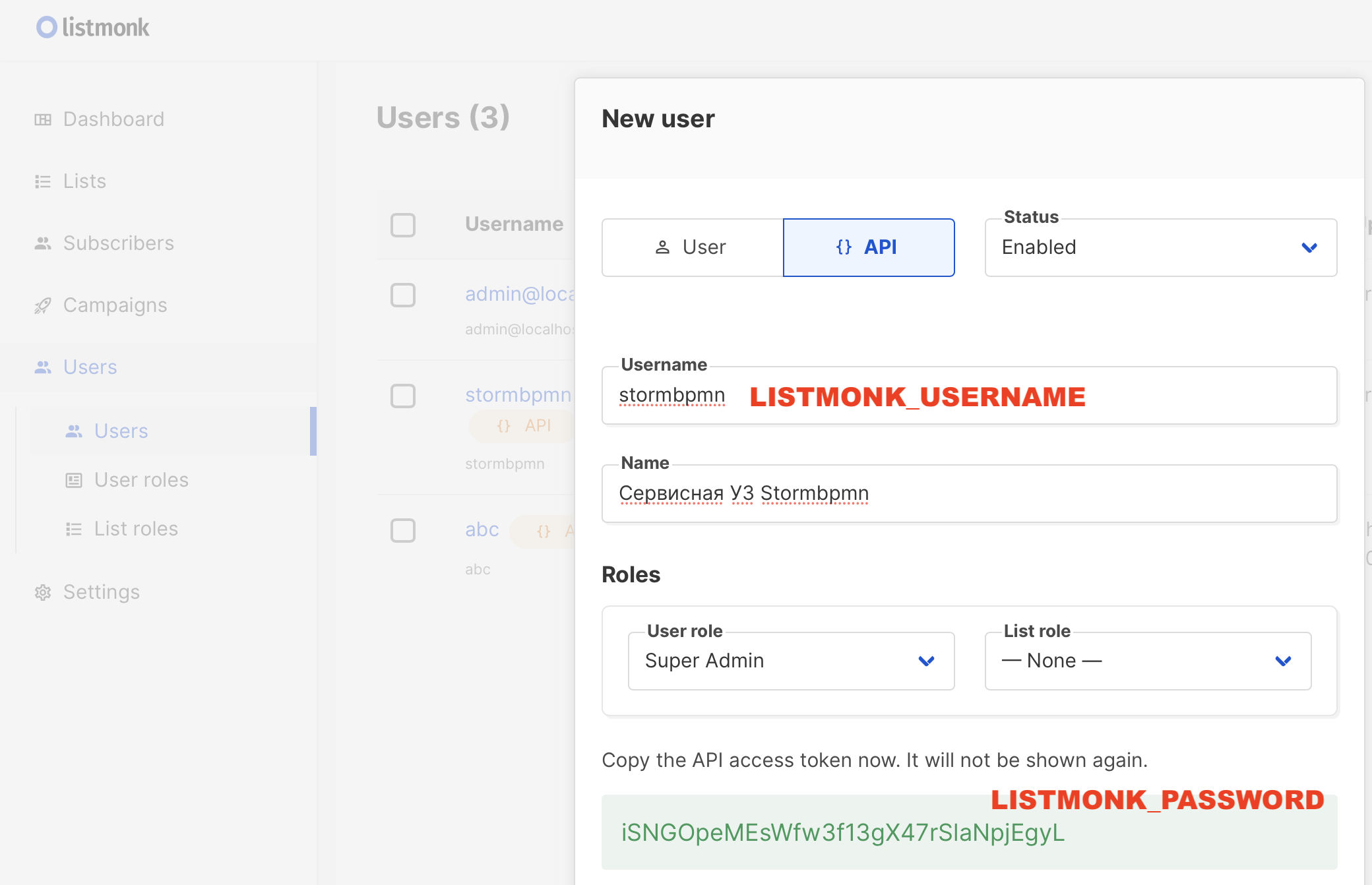
Task: Click the Subscribers people icon
Action: (x=43, y=243)
